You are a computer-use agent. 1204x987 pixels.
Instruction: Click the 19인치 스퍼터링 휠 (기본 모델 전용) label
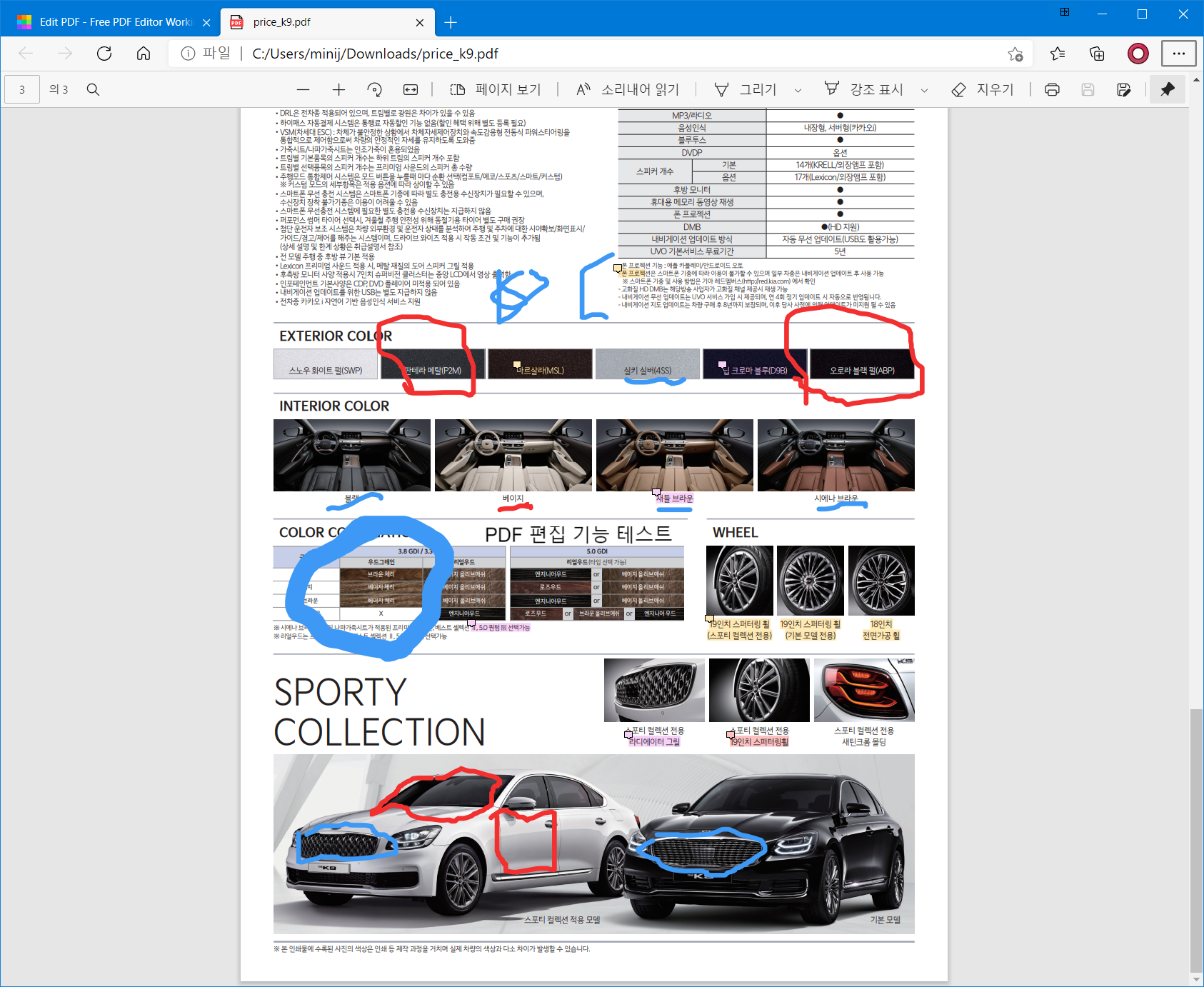coord(811,630)
